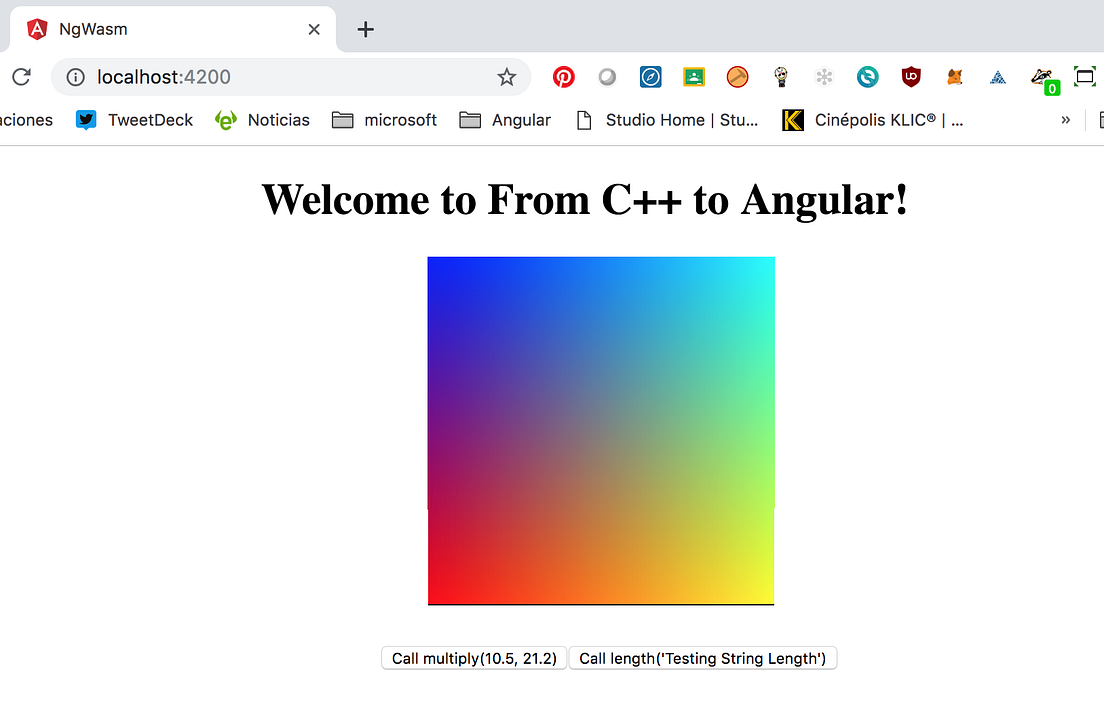
Task: Open the teal circular arrows extension icon
Action: pyautogui.click(x=867, y=76)
